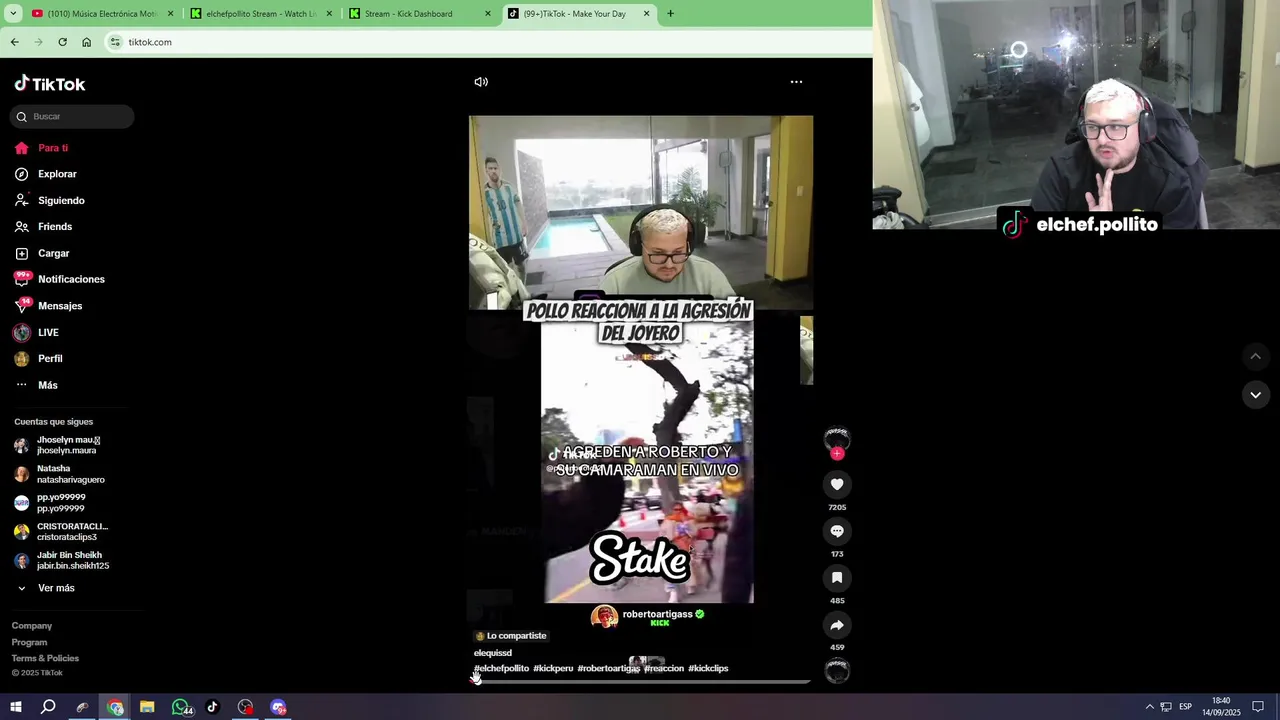Click the #kickclips hashtag
Viewport: 1280px width, 720px height.
pyautogui.click(x=708, y=668)
